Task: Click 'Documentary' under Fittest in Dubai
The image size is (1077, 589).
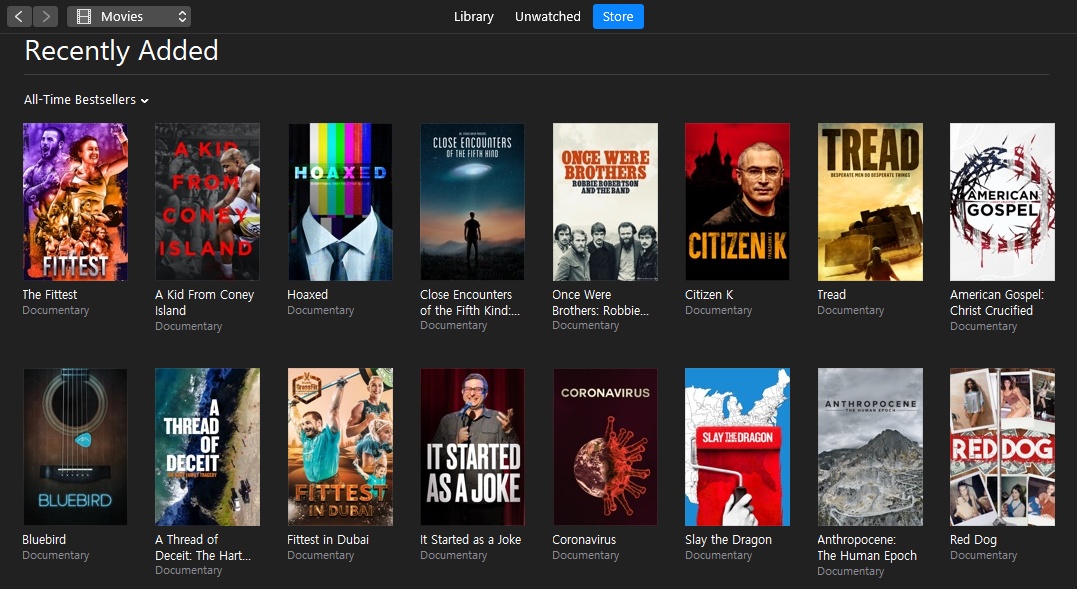Action: [321, 555]
